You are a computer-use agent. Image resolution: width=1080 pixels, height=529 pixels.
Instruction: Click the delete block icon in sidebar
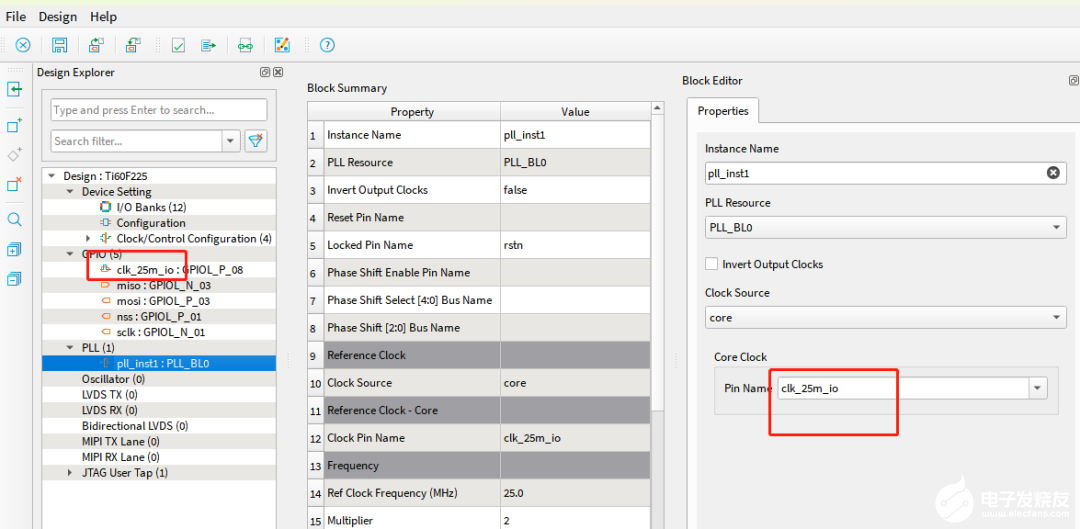coord(15,185)
